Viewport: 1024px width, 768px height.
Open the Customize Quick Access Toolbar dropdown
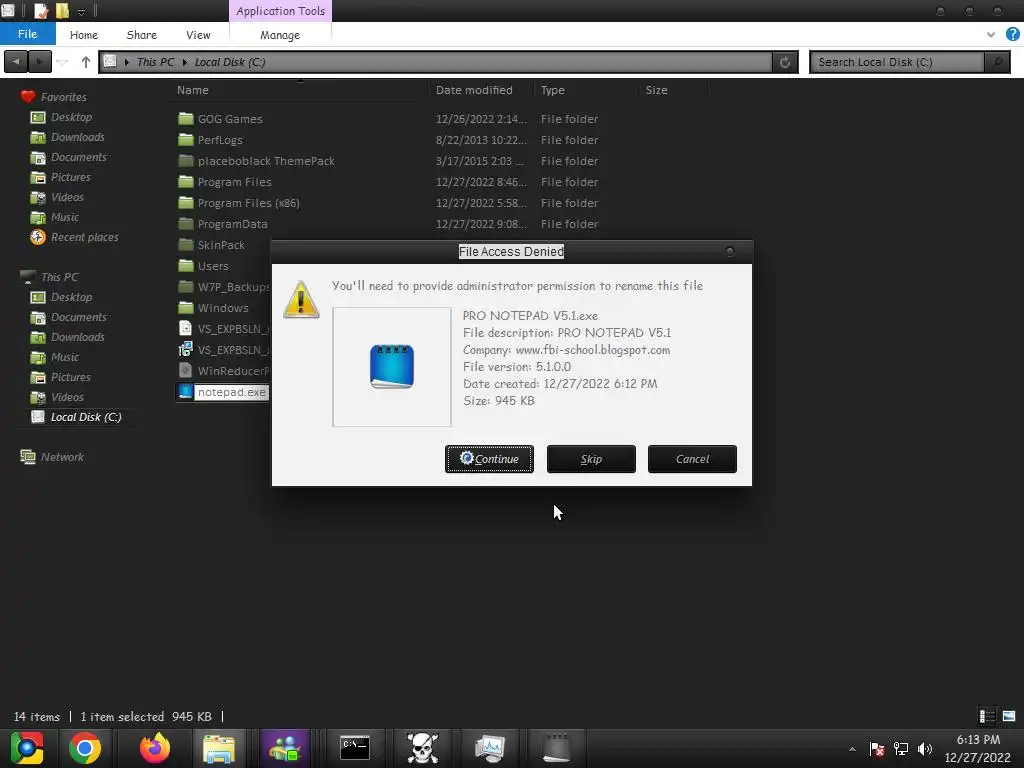(81, 11)
